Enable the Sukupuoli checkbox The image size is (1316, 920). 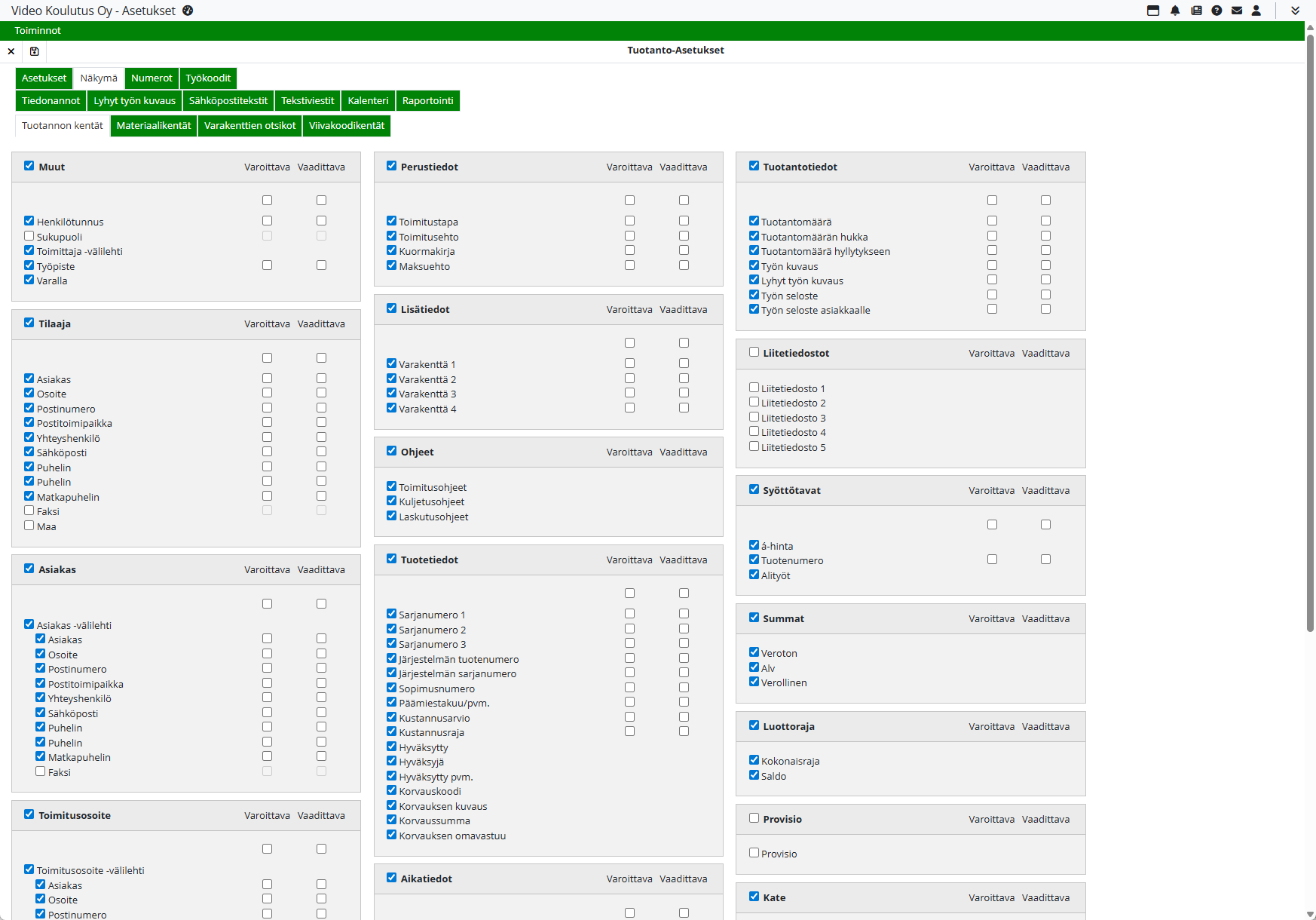(29, 236)
